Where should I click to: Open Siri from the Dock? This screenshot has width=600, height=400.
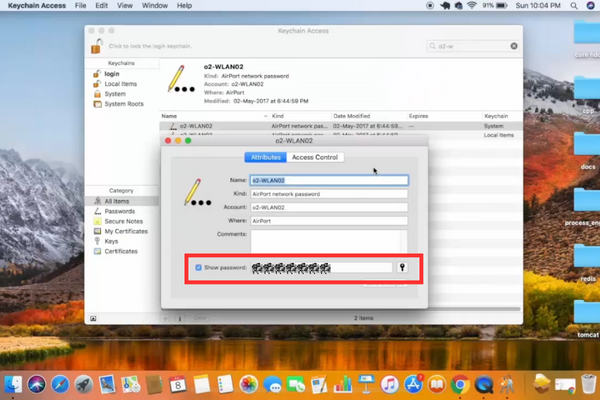click(36, 384)
